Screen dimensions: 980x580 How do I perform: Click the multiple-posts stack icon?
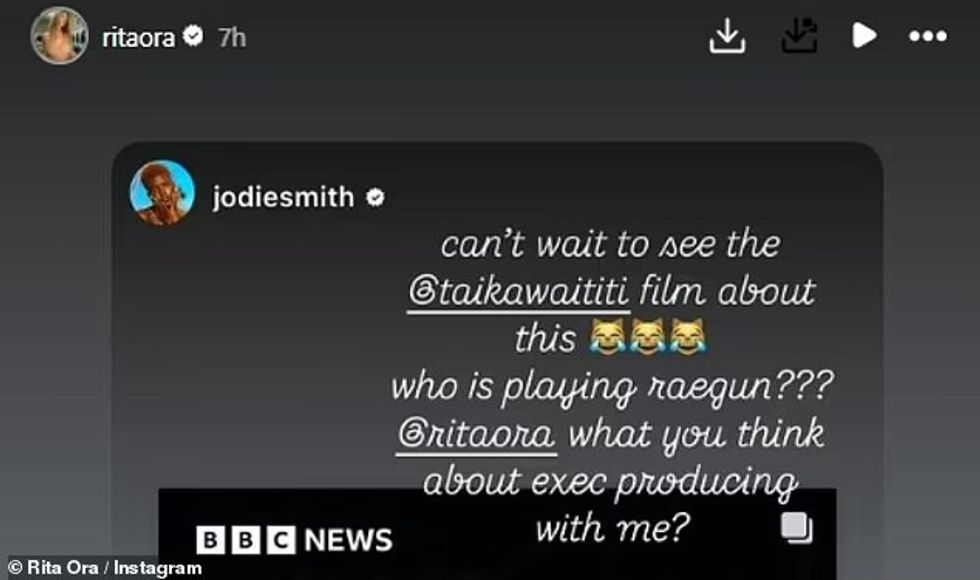coord(797,528)
